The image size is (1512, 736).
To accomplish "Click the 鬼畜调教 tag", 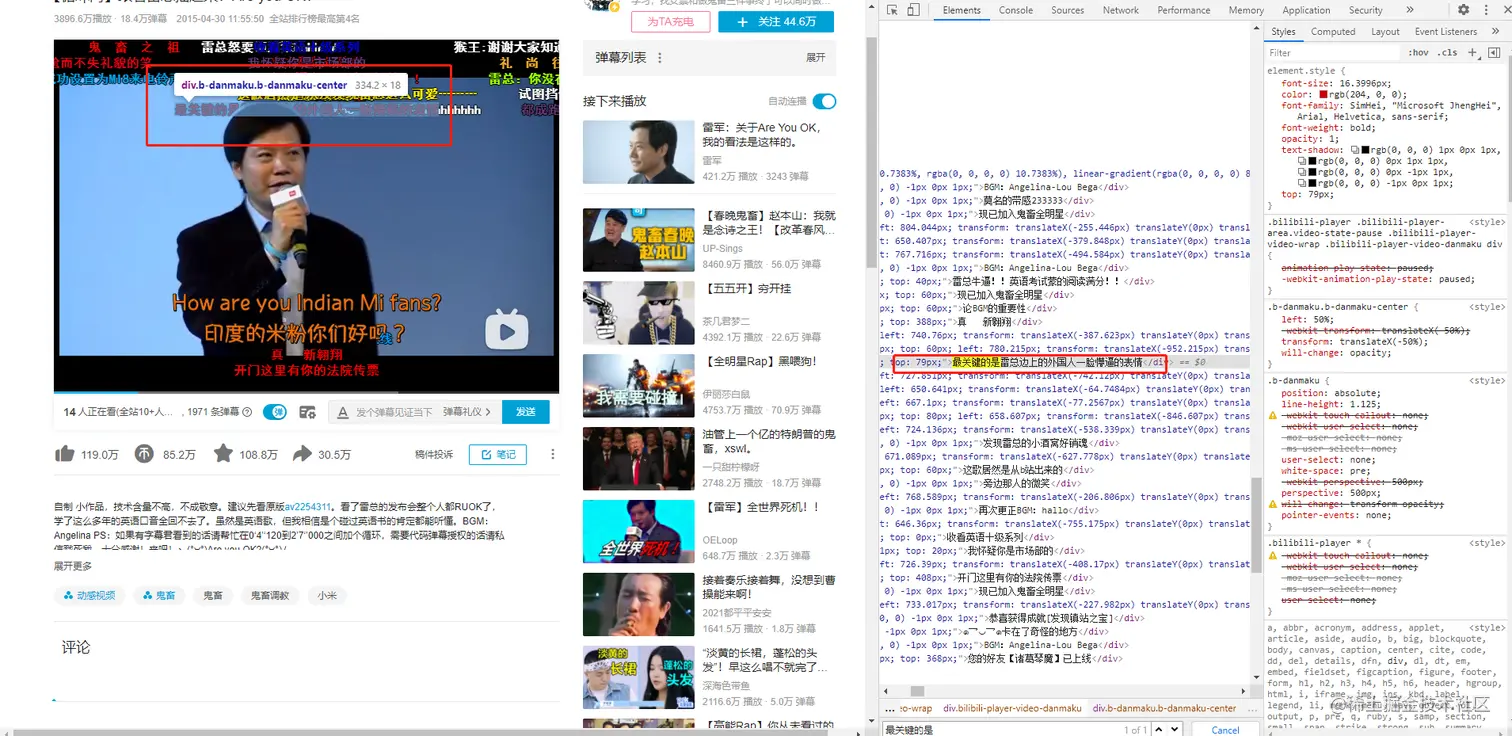I will tap(269, 595).
